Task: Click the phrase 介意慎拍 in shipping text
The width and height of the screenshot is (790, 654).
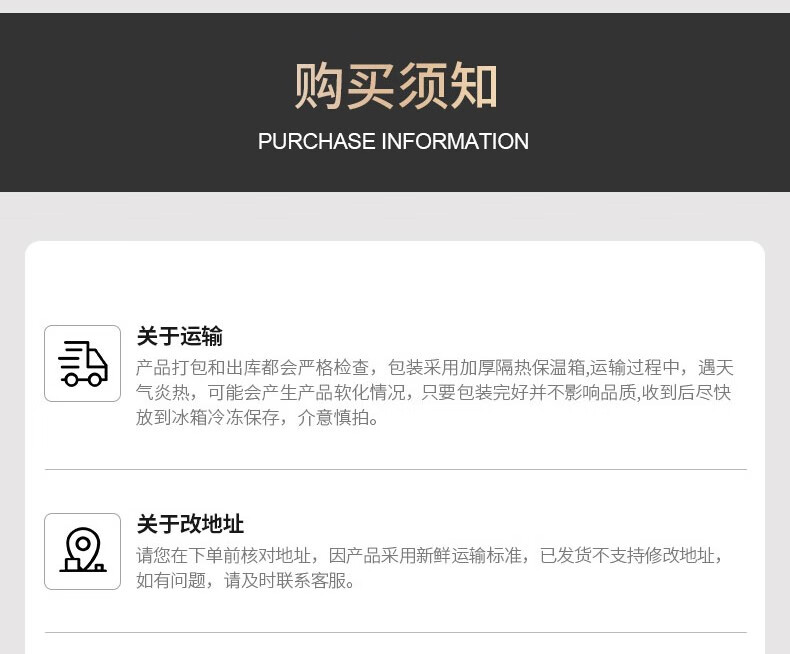Action: click(x=333, y=417)
